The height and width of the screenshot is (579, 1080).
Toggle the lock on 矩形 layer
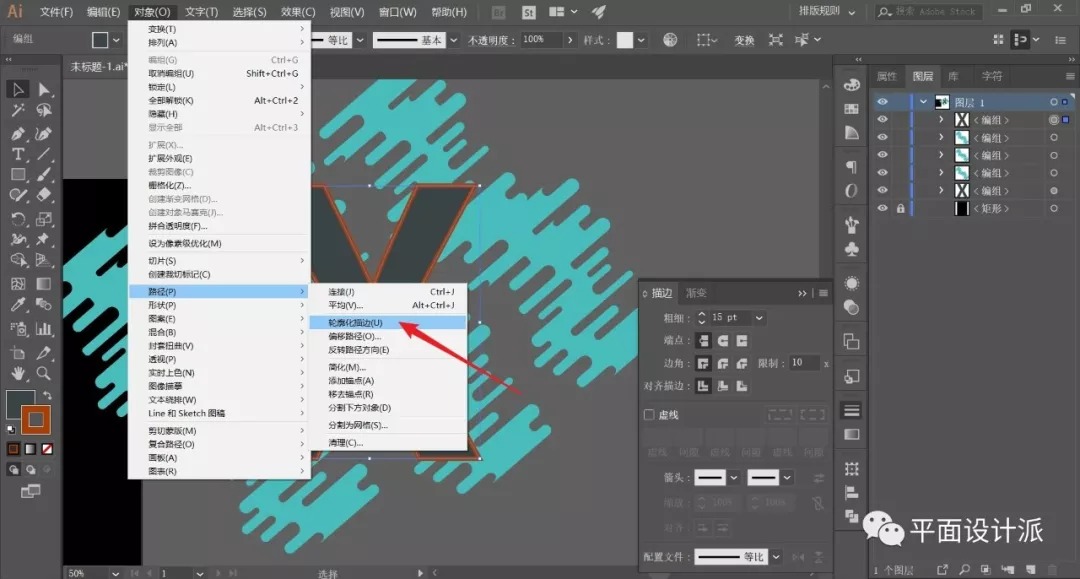900,208
